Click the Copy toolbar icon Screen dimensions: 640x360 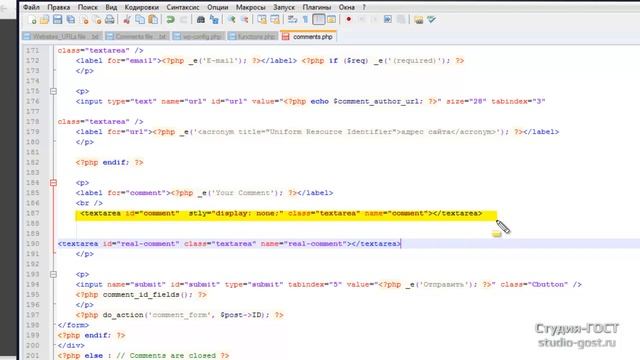140,20
